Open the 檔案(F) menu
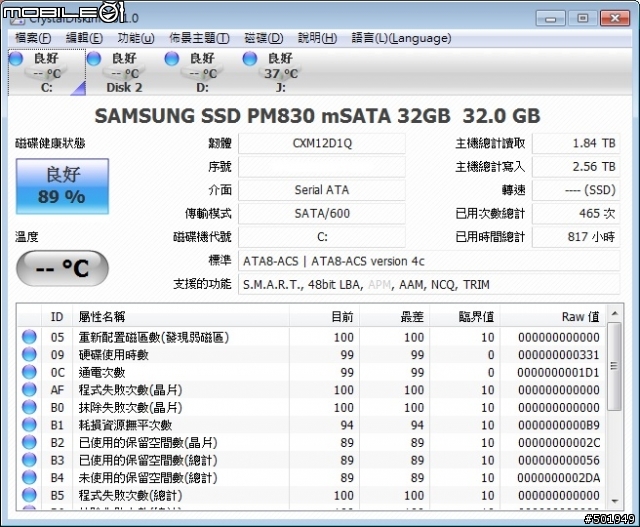This screenshot has height=527, width=640. (33, 38)
